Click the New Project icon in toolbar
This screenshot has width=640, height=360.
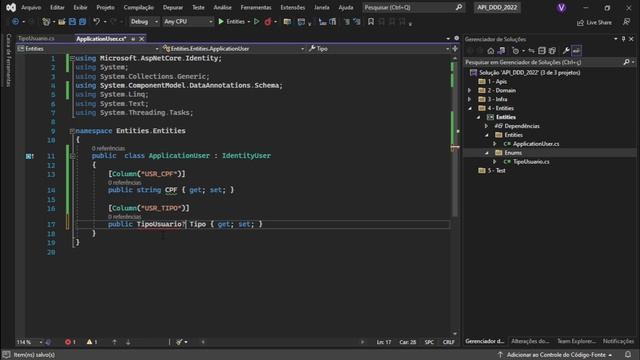[x=46, y=22]
